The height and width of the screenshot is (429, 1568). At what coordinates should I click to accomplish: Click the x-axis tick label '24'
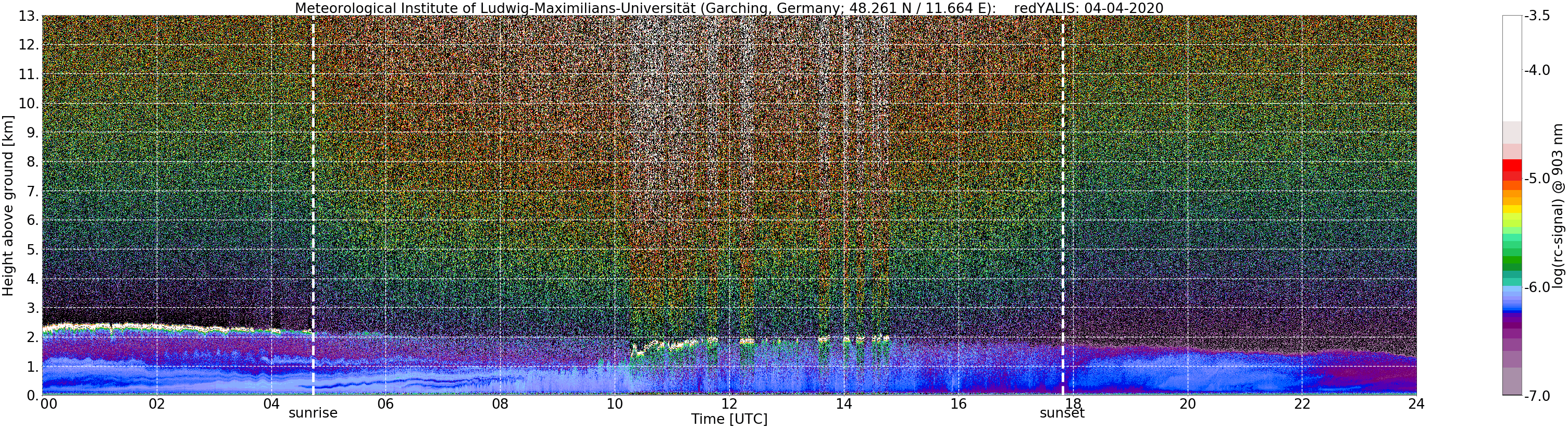coord(1416,404)
